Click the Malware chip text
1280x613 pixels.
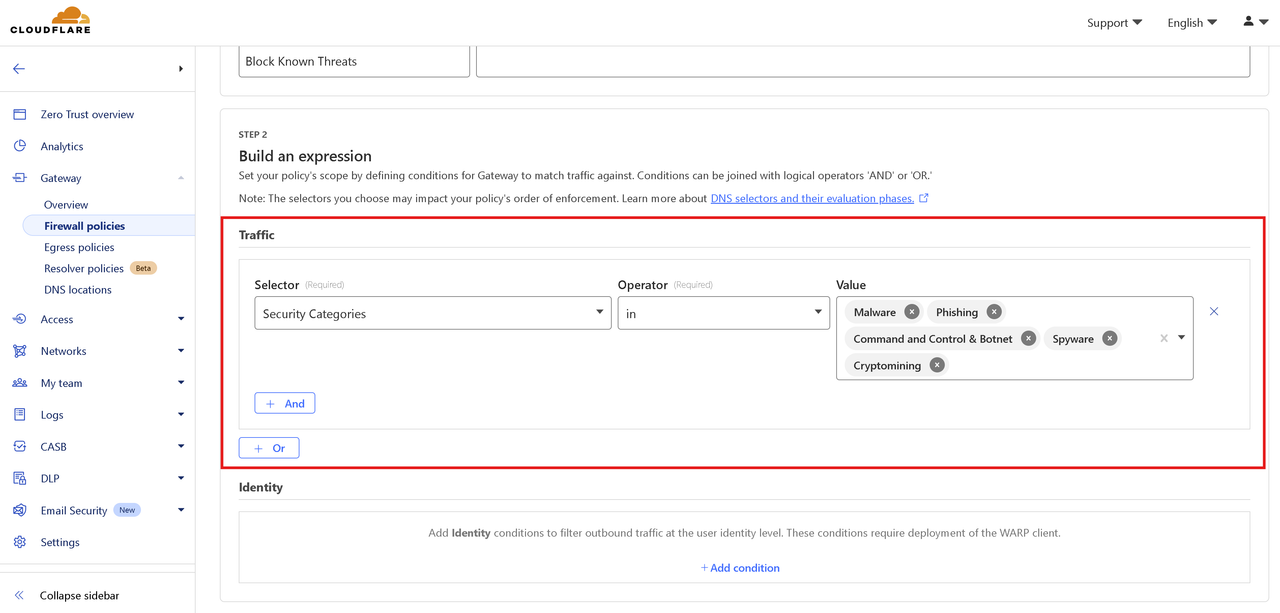point(875,312)
